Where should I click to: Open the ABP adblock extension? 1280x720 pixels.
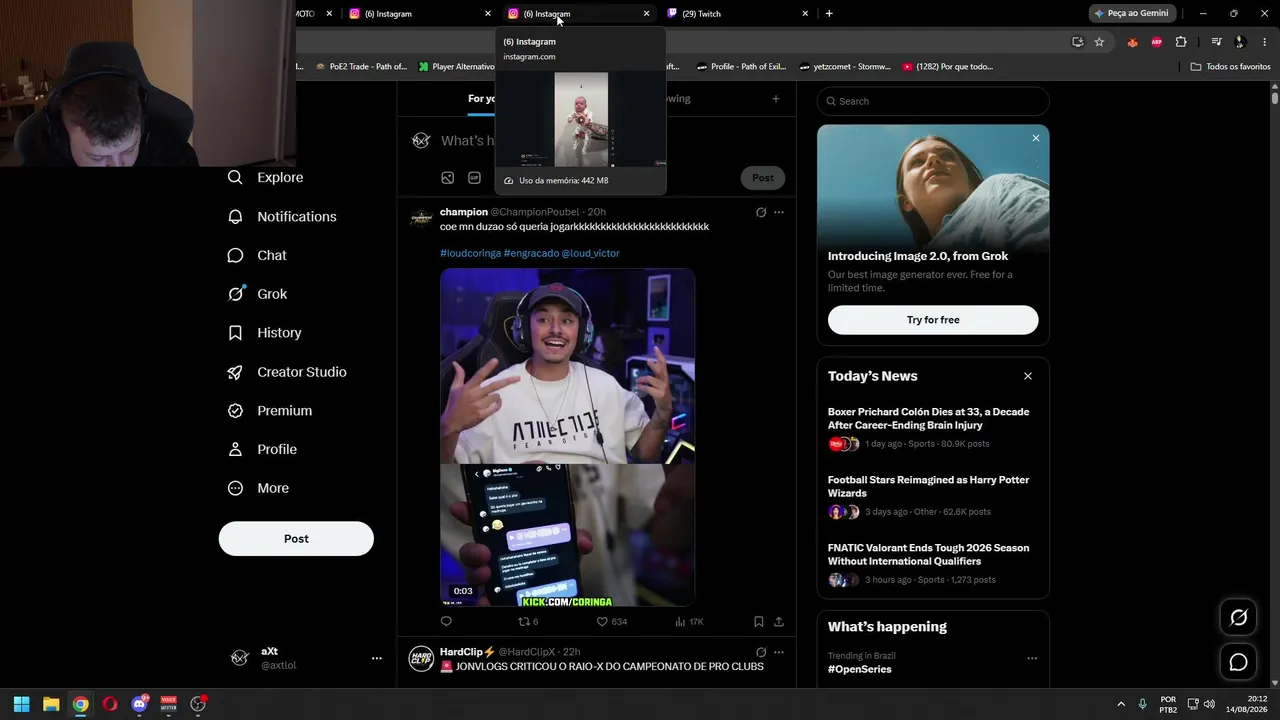click(1157, 42)
